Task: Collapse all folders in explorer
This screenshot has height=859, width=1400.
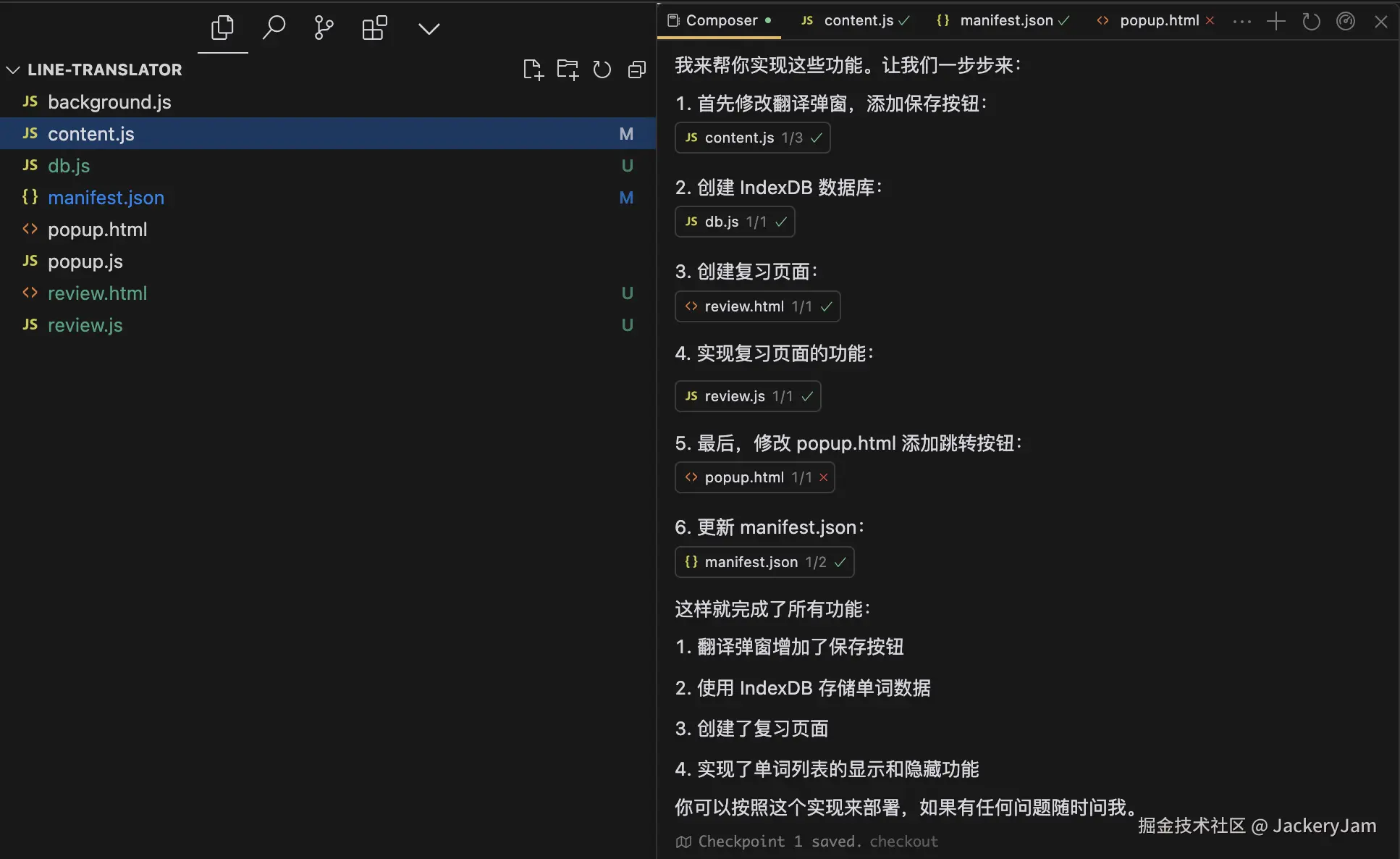Action: coord(637,70)
